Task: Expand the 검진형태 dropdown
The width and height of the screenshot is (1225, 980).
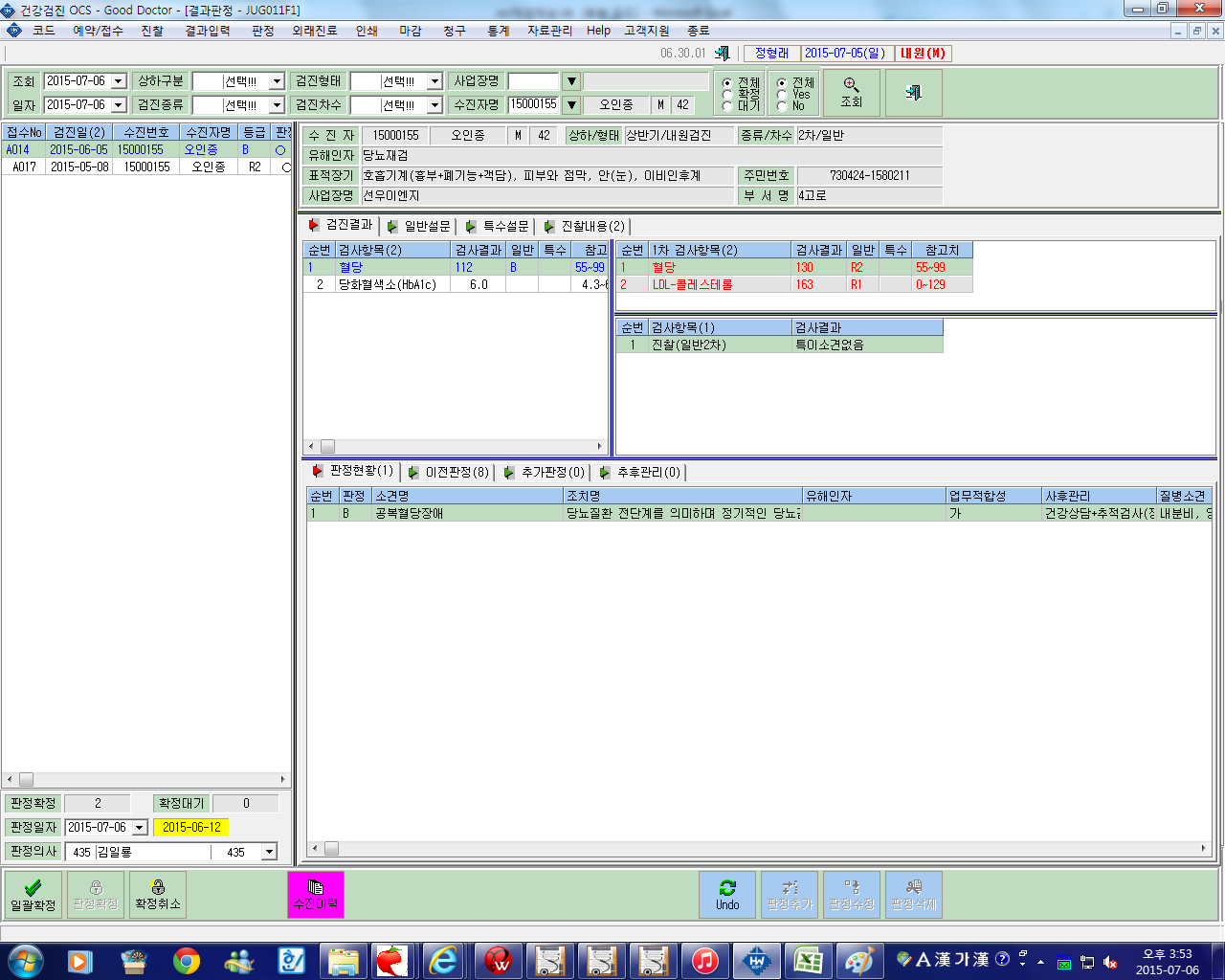Action: pos(434,81)
